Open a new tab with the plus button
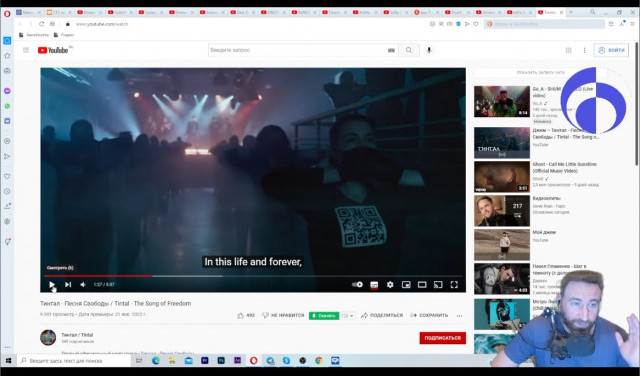This screenshot has height=376, width=640. pyautogui.click(x=571, y=13)
